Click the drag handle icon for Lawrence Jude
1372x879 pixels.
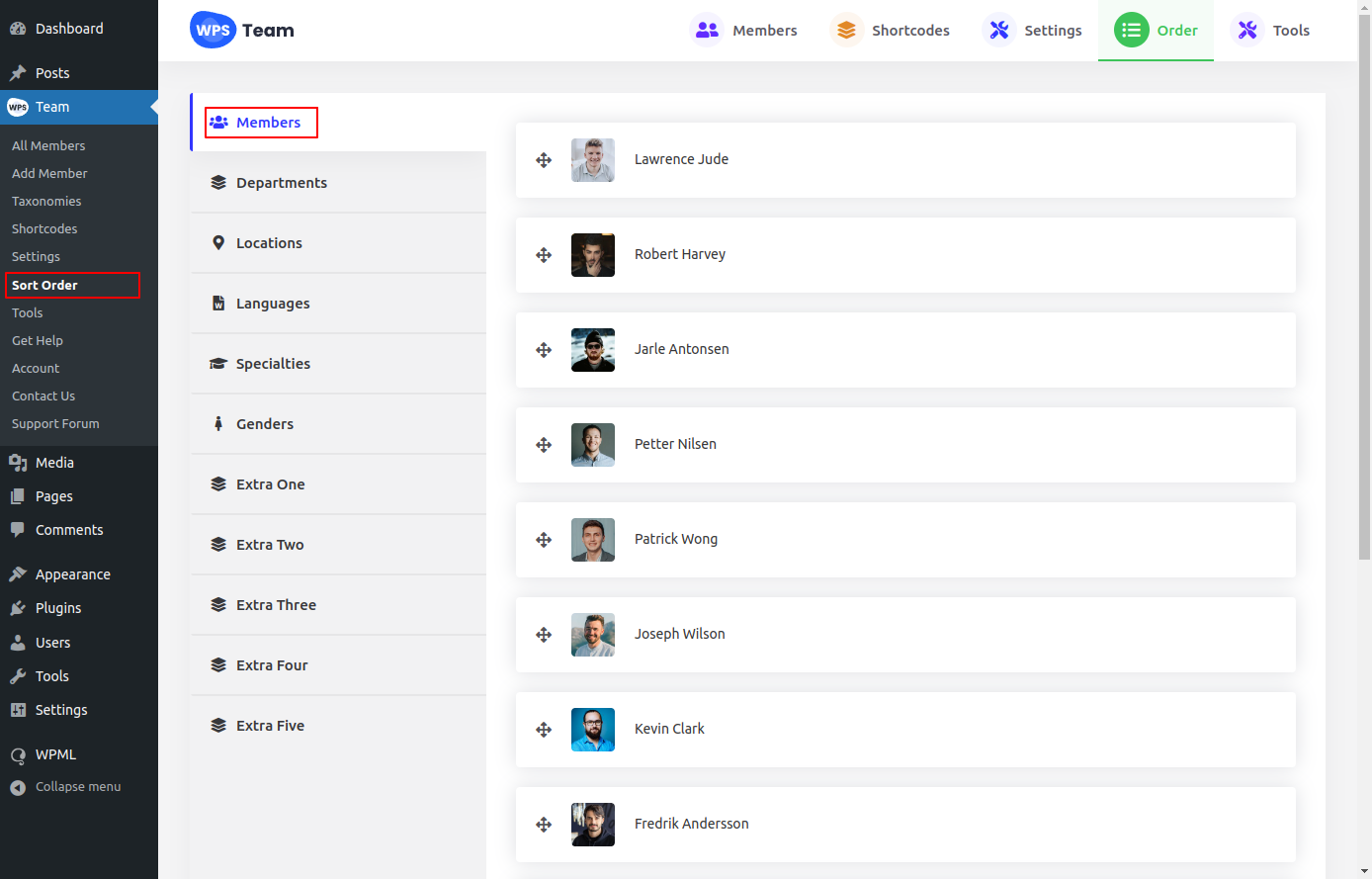[544, 160]
